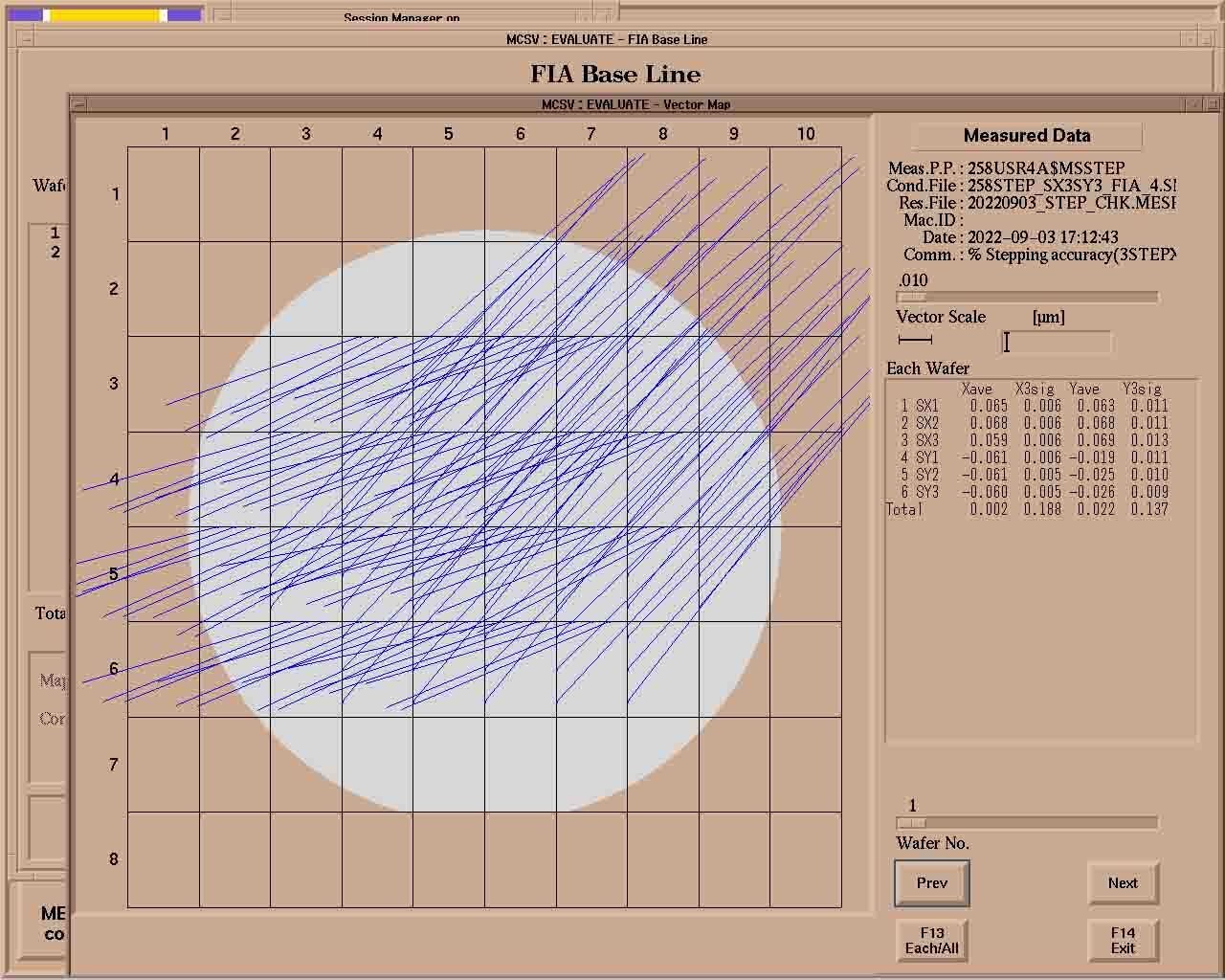Viewport: 1225px width, 980px height.
Task: Exit with the F14 Exit button
Action: (x=1123, y=940)
